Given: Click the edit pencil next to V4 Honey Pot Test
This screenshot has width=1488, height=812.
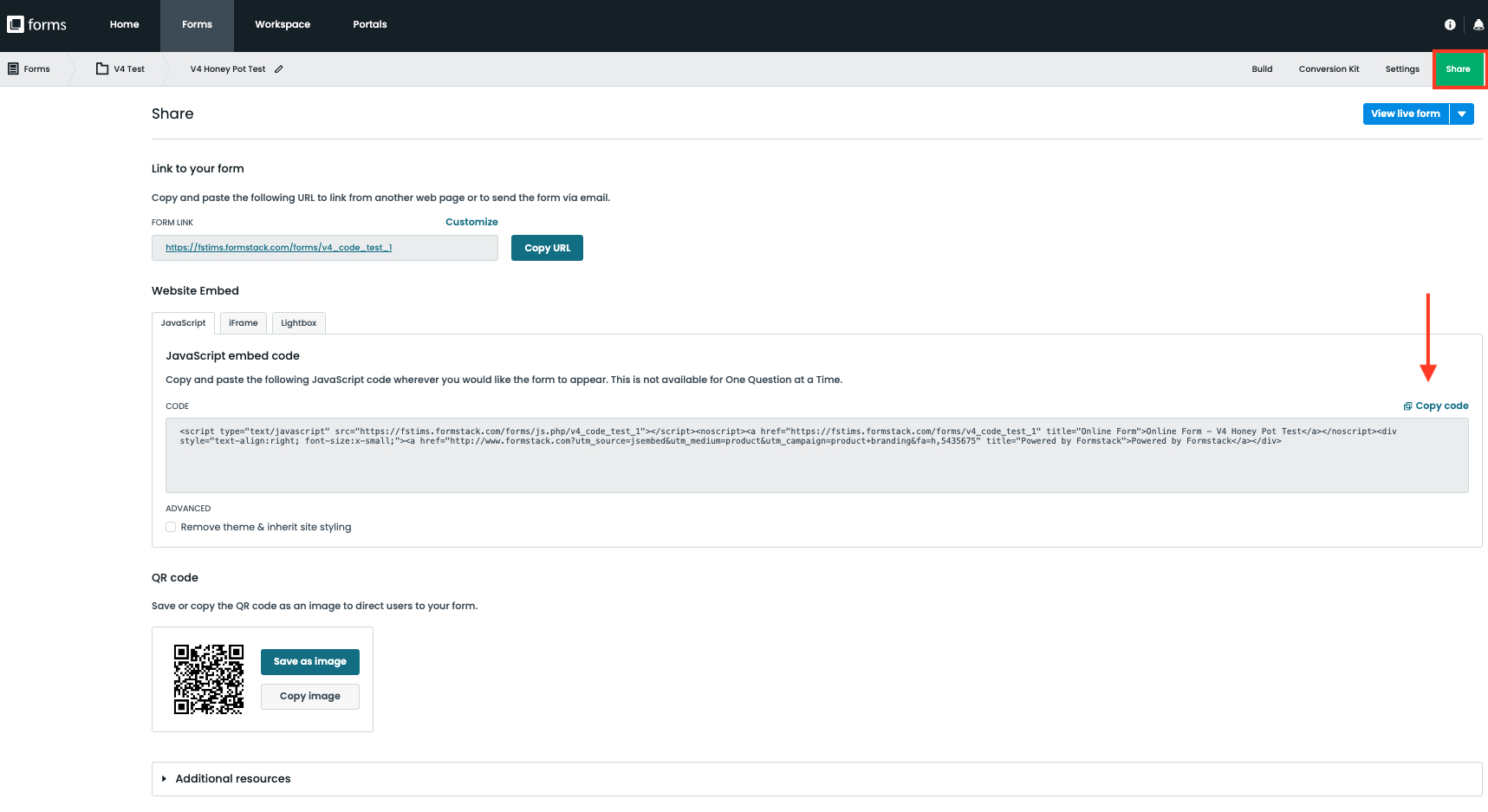Looking at the screenshot, I should pyautogui.click(x=278, y=68).
